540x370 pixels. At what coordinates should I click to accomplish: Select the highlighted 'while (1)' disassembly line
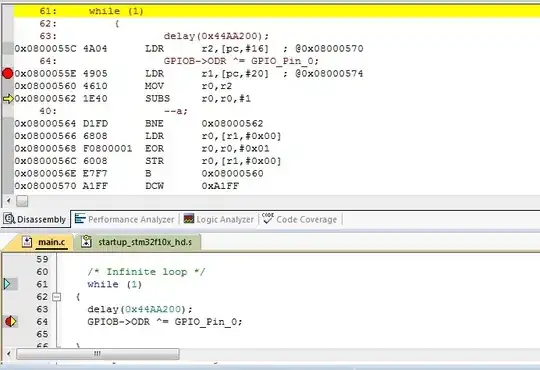pos(277,11)
